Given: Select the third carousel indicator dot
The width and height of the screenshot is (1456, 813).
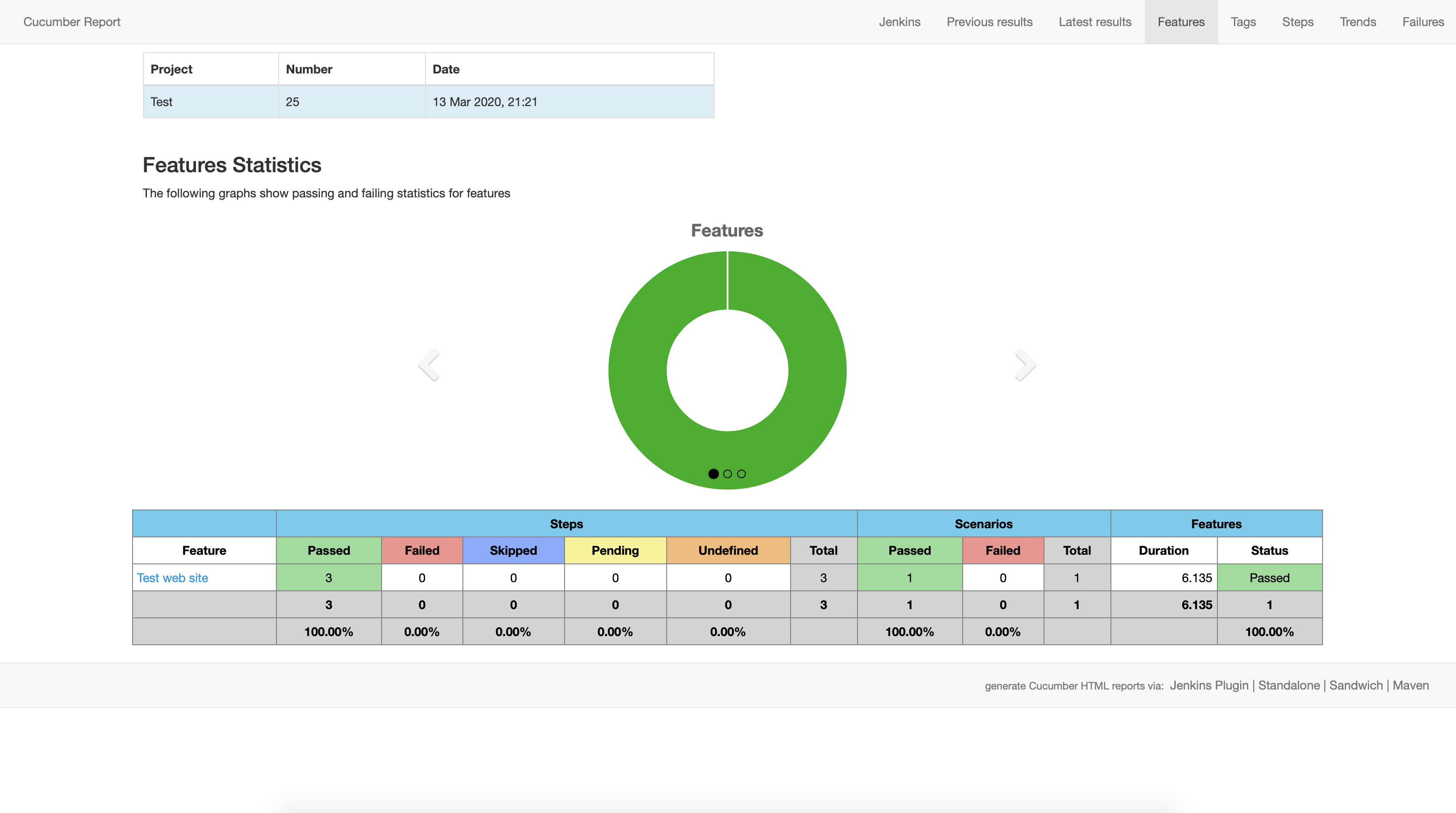Looking at the screenshot, I should 741,474.
